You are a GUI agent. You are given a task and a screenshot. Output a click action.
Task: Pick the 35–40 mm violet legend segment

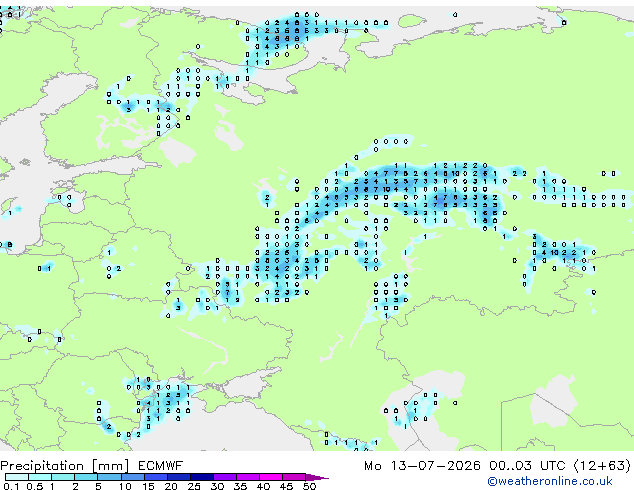(248, 477)
